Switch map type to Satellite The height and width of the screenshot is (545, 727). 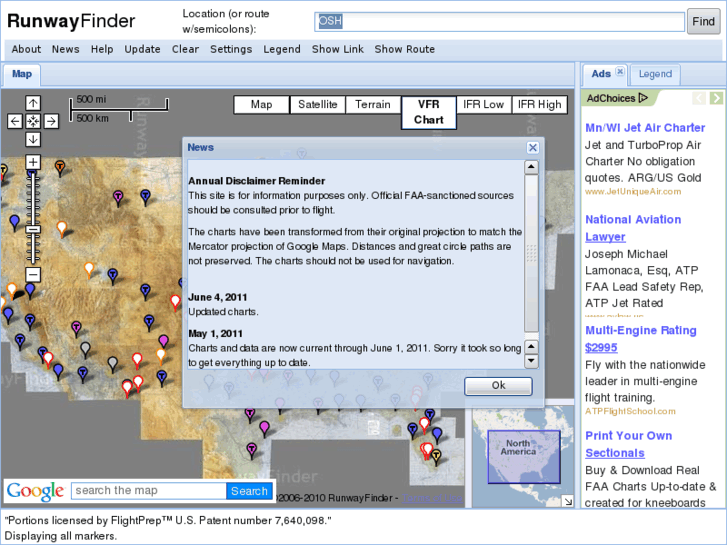[x=318, y=104]
